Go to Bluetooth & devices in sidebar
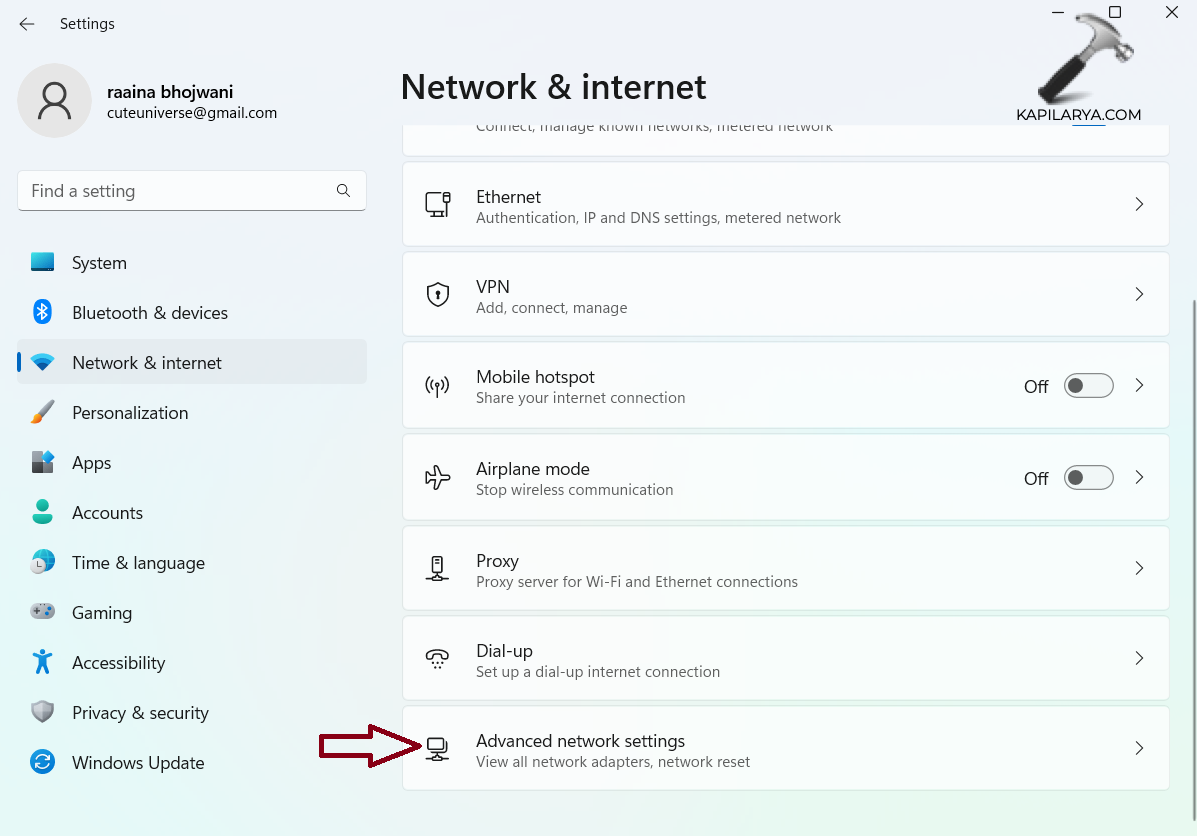1197x836 pixels. click(x=150, y=313)
